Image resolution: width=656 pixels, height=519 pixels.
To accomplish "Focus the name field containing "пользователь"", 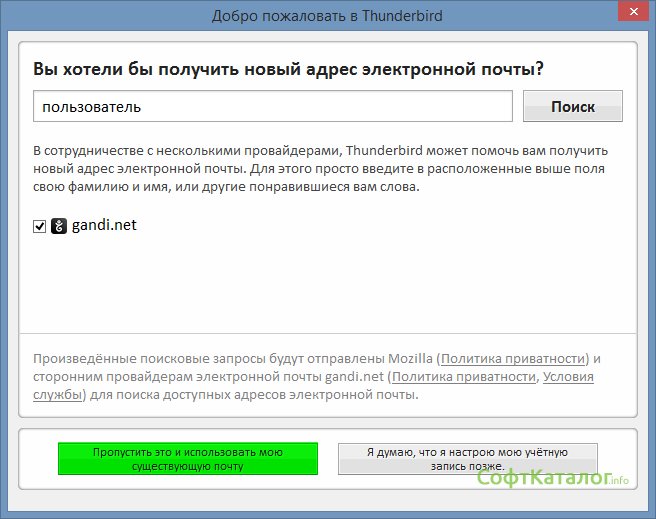I will coord(272,106).
